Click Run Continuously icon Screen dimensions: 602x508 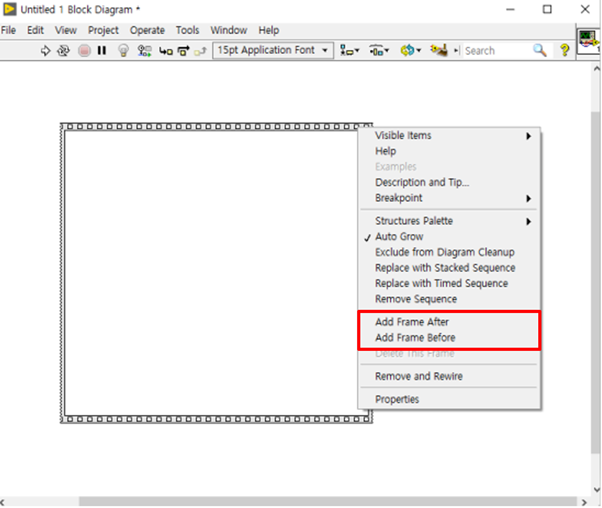pos(63,50)
